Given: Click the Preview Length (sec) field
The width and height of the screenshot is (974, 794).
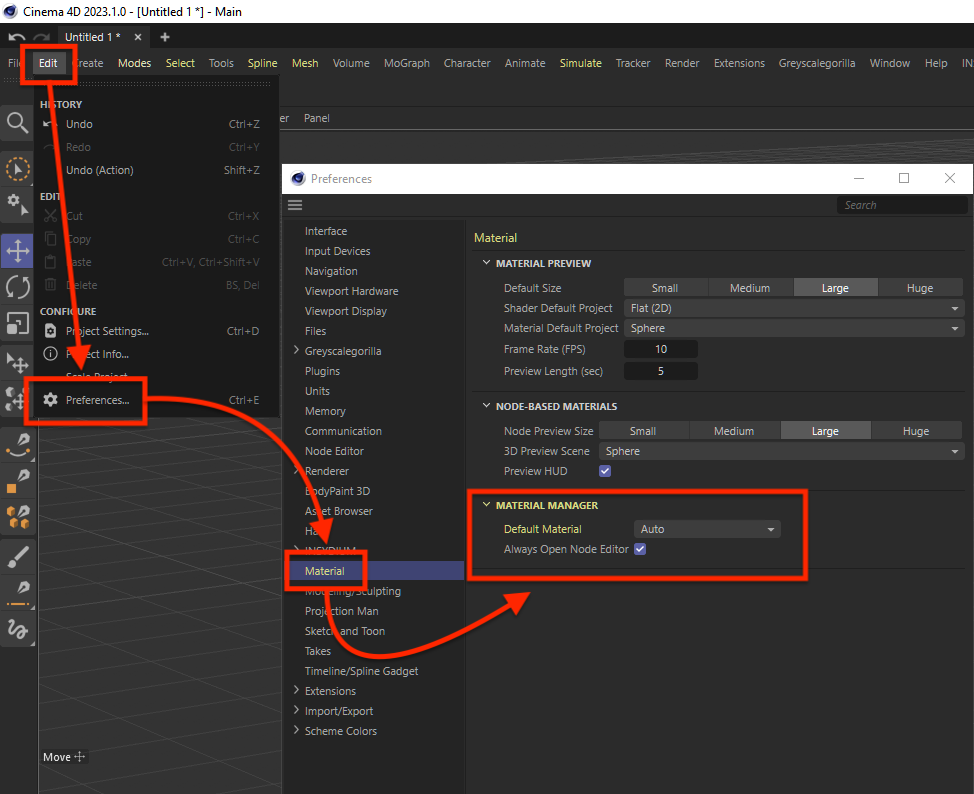Looking at the screenshot, I should pyautogui.click(x=661, y=371).
